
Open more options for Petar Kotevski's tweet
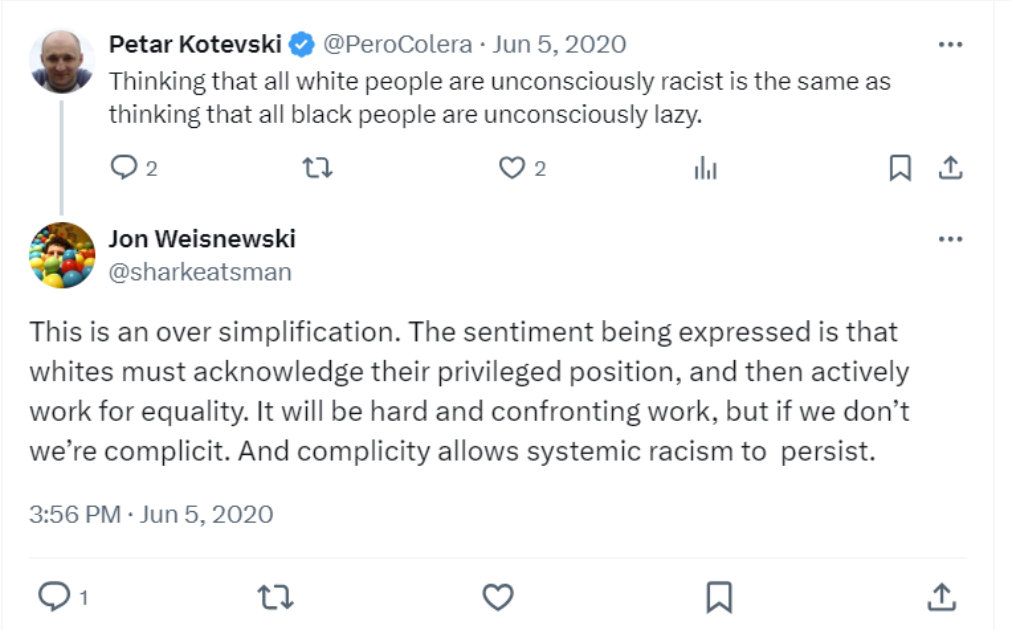tap(950, 45)
